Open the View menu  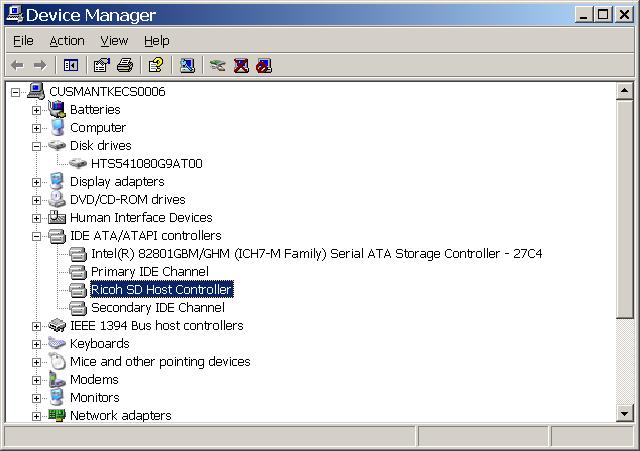tap(114, 41)
